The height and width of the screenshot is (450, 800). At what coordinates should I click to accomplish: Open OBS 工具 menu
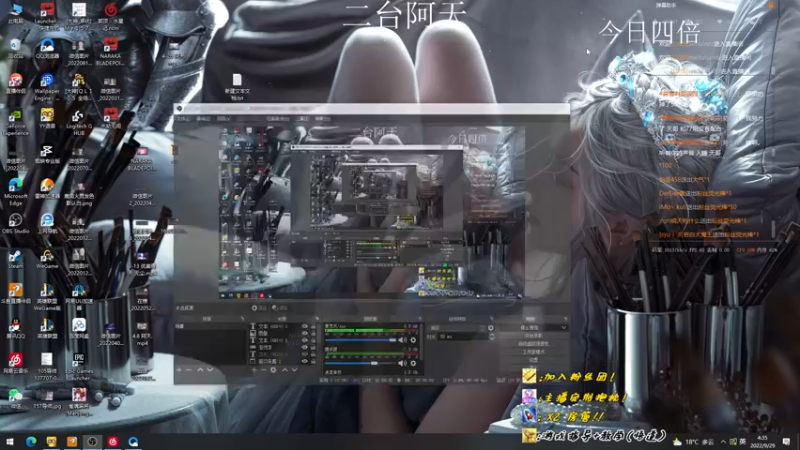303,118
